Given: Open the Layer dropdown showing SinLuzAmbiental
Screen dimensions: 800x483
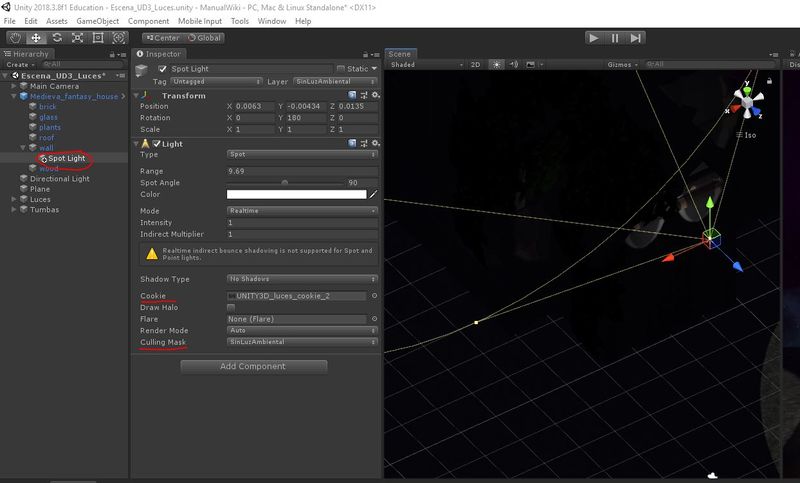Looking at the screenshot, I should pyautogui.click(x=336, y=82).
